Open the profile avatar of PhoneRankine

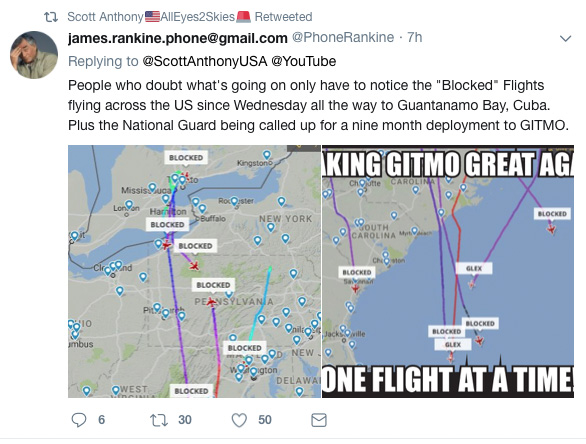34,55
